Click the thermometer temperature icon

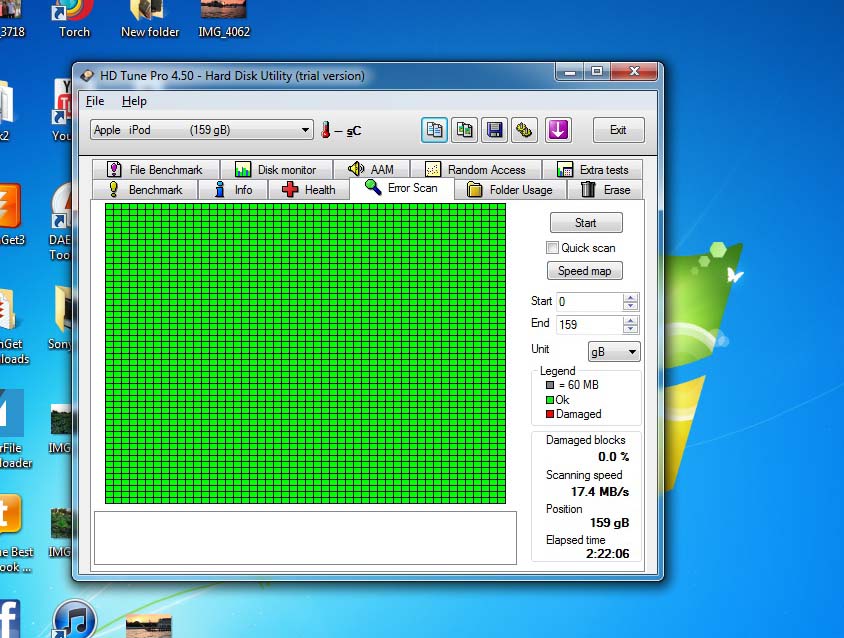pos(326,130)
